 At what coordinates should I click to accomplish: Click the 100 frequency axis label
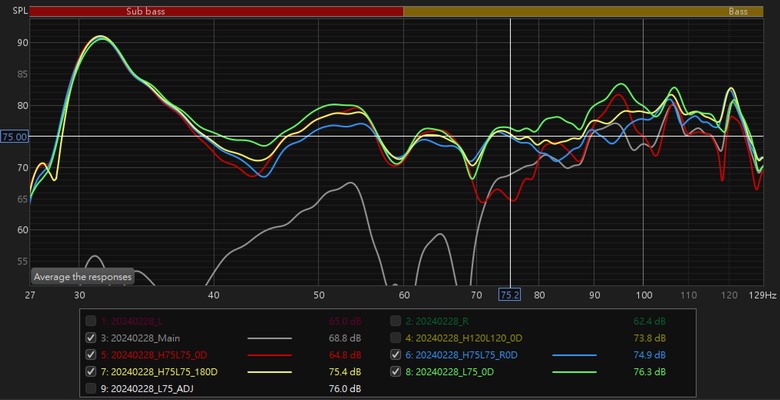pyautogui.click(x=643, y=295)
